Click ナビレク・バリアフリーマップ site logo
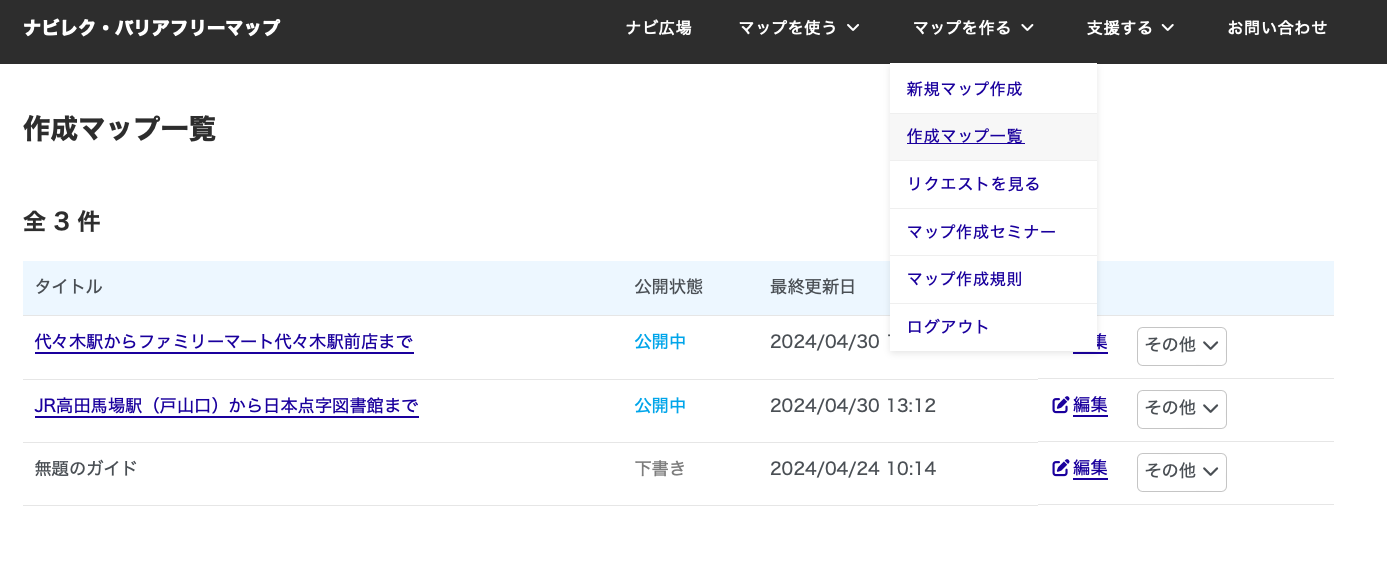 (x=151, y=28)
